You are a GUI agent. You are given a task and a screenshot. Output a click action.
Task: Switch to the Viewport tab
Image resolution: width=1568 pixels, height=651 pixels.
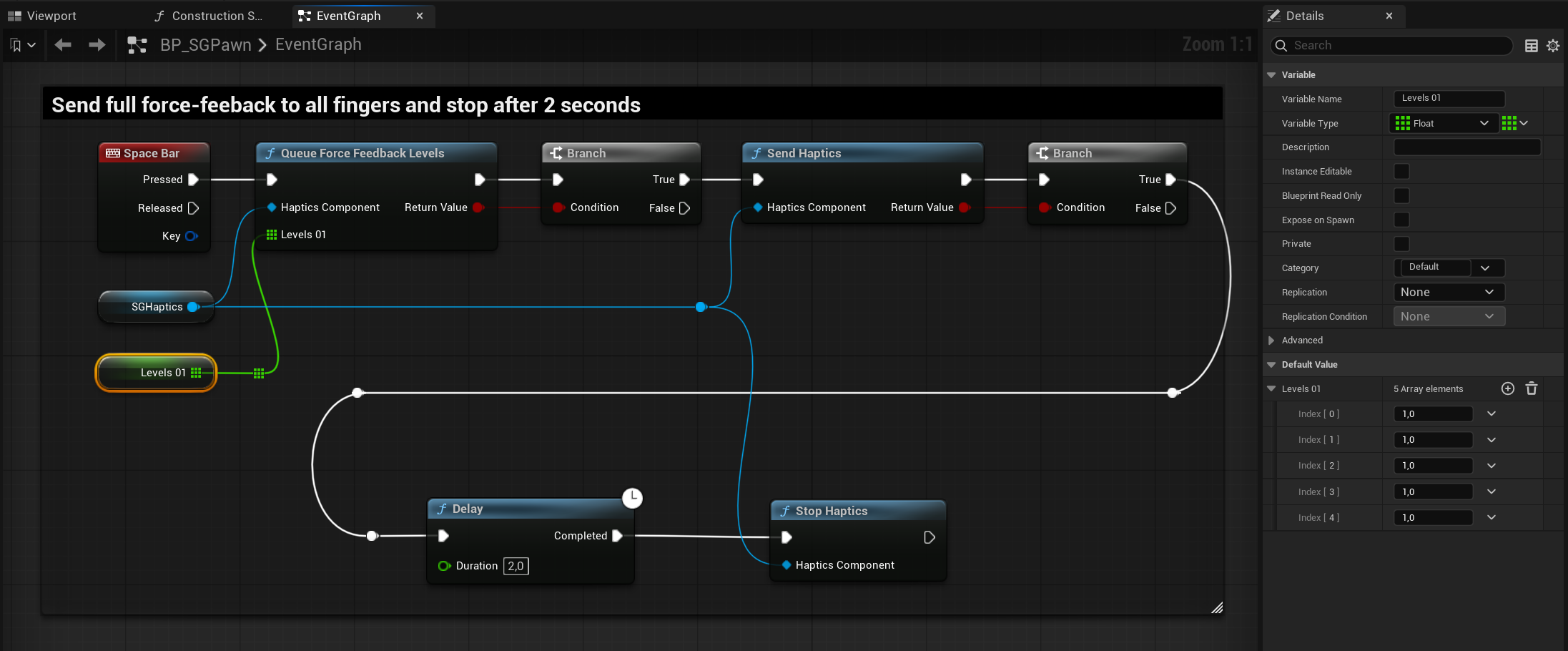click(42, 15)
